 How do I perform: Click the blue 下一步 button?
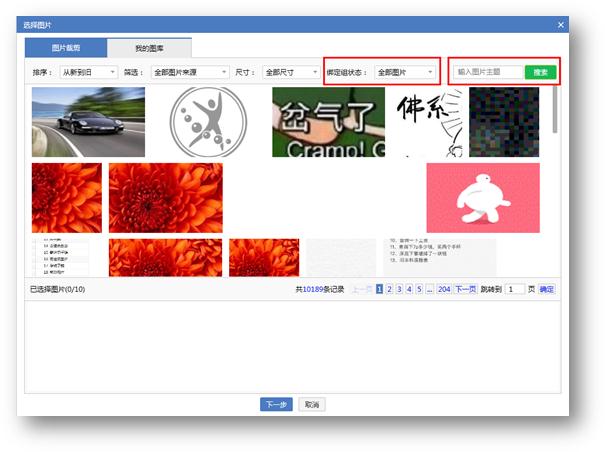coord(276,404)
